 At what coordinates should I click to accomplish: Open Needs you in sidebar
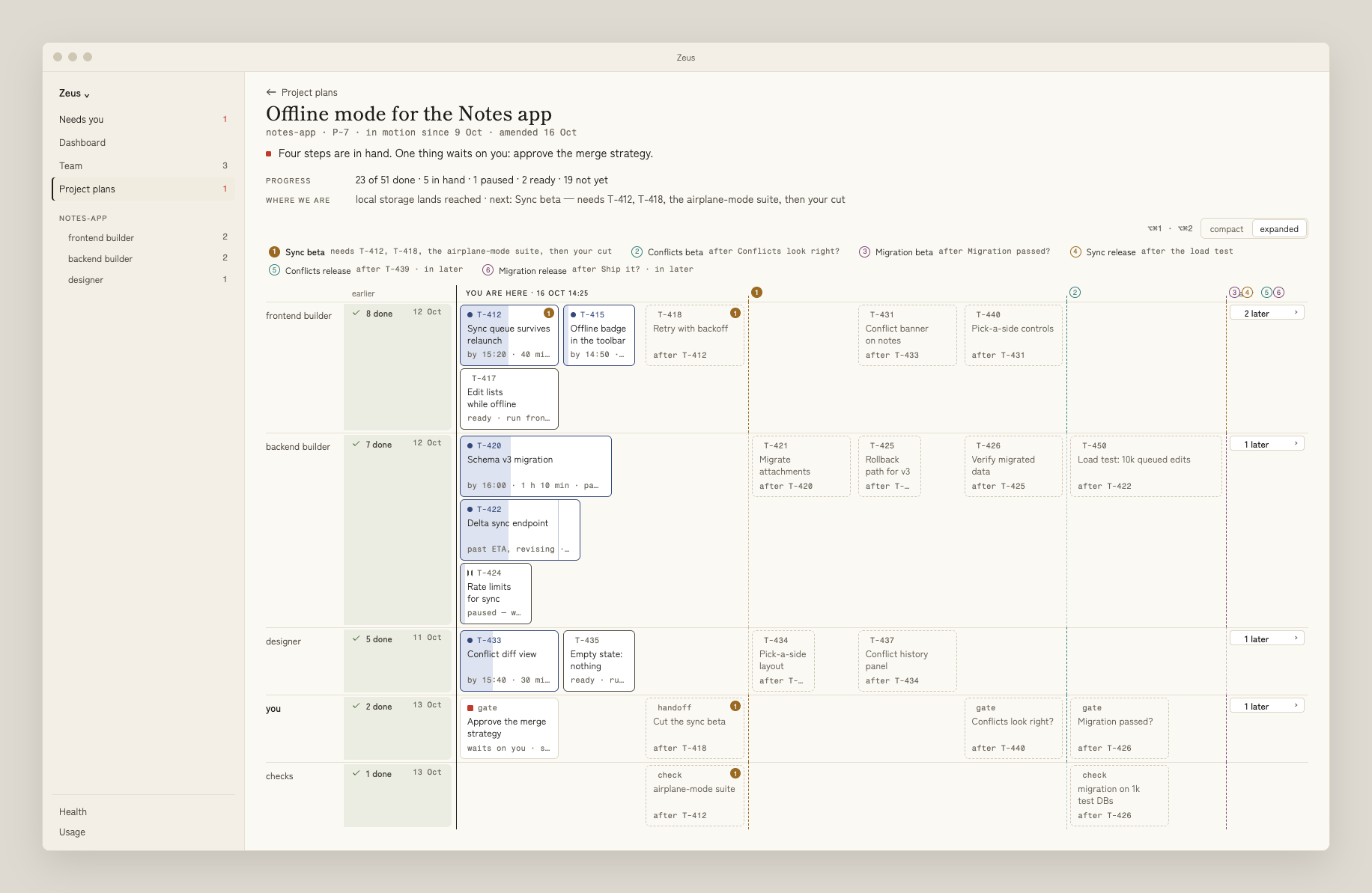click(x=143, y=119)
